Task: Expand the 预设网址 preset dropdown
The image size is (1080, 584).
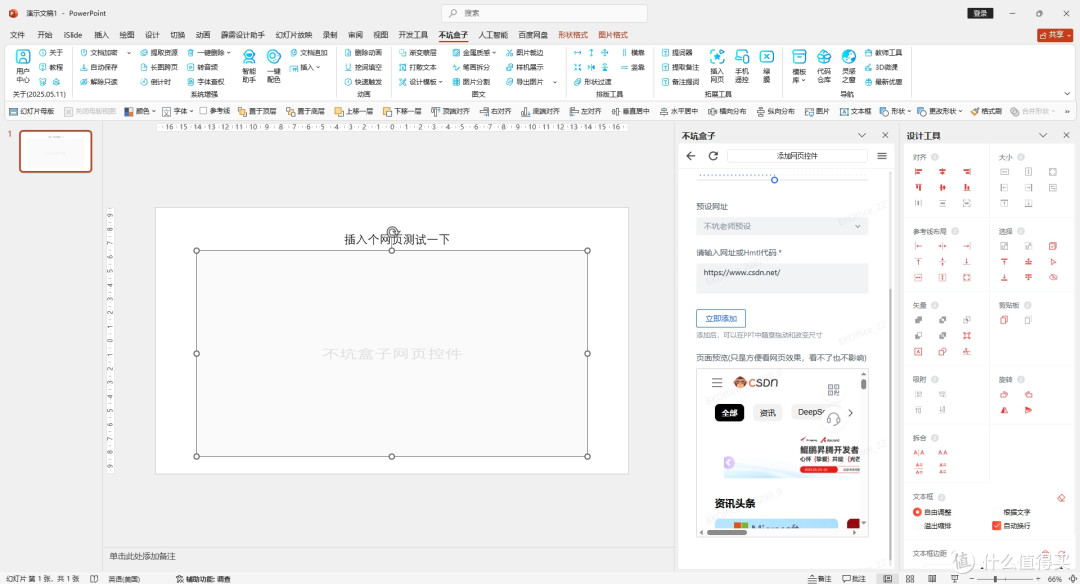Action: (782, 226)
